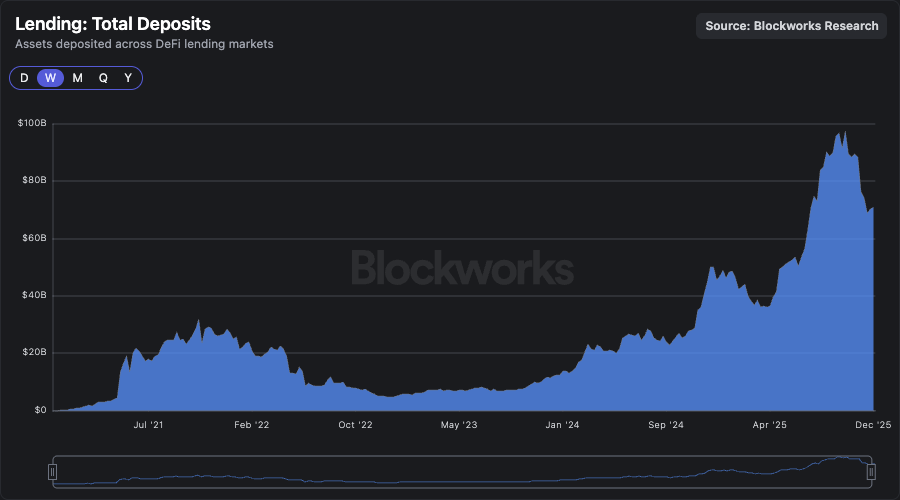The height and width of the screenshot is (500, 900).
Task: Click the chart subtitle about DeFi lending markets
Action: 144,44
